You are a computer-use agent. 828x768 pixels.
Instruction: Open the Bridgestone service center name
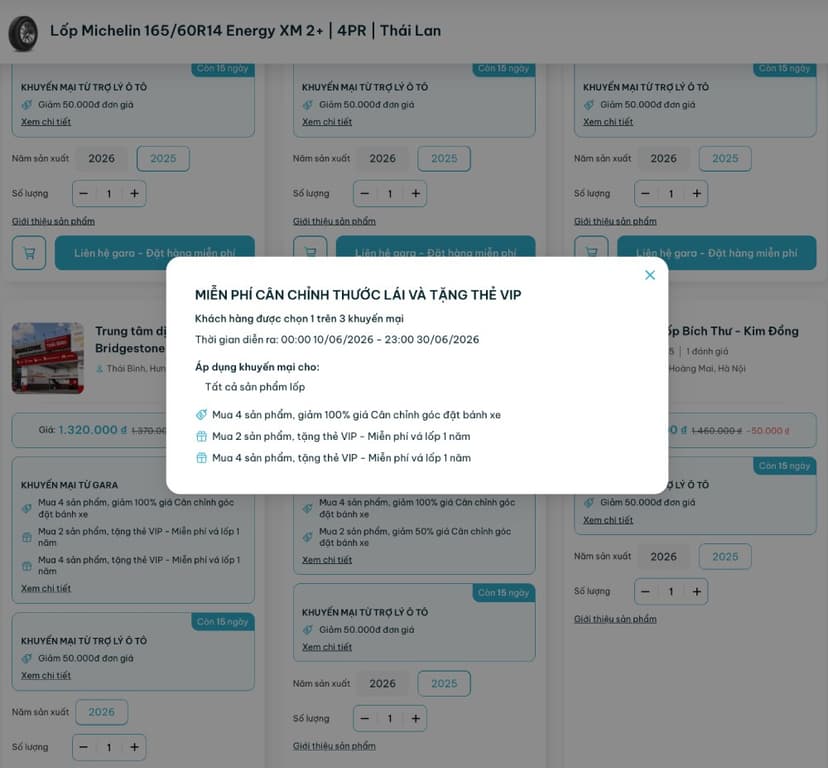(130, 340)
